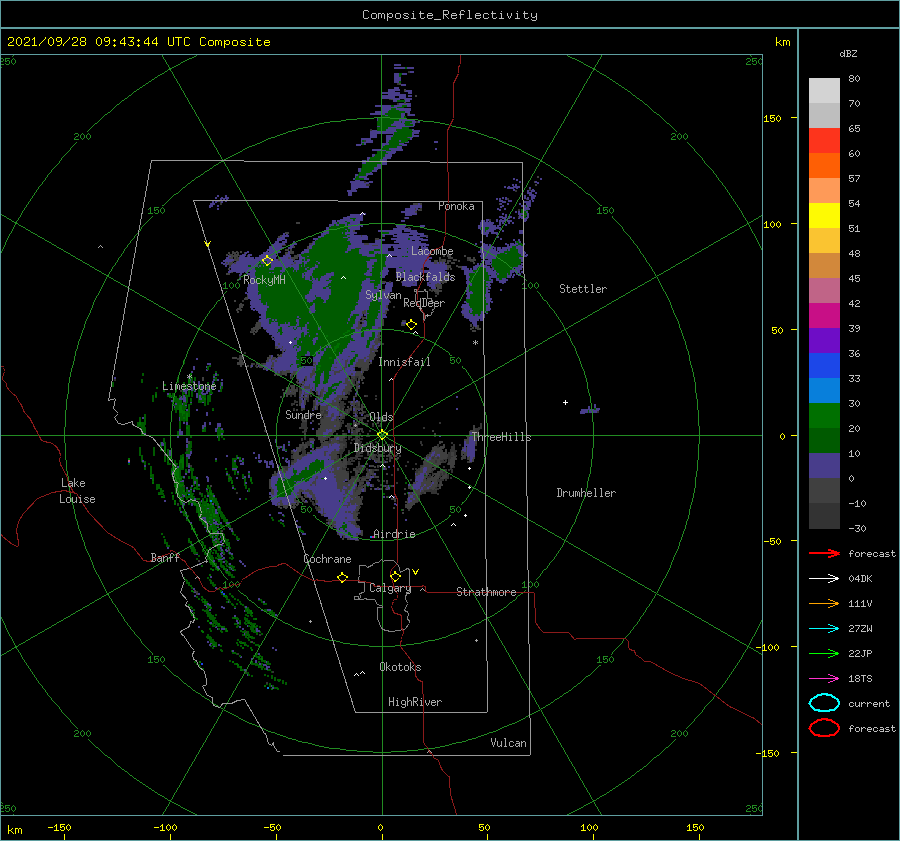Click the Ponoka town label
Viewport: 900px width, 841px height.
(456, 206)
